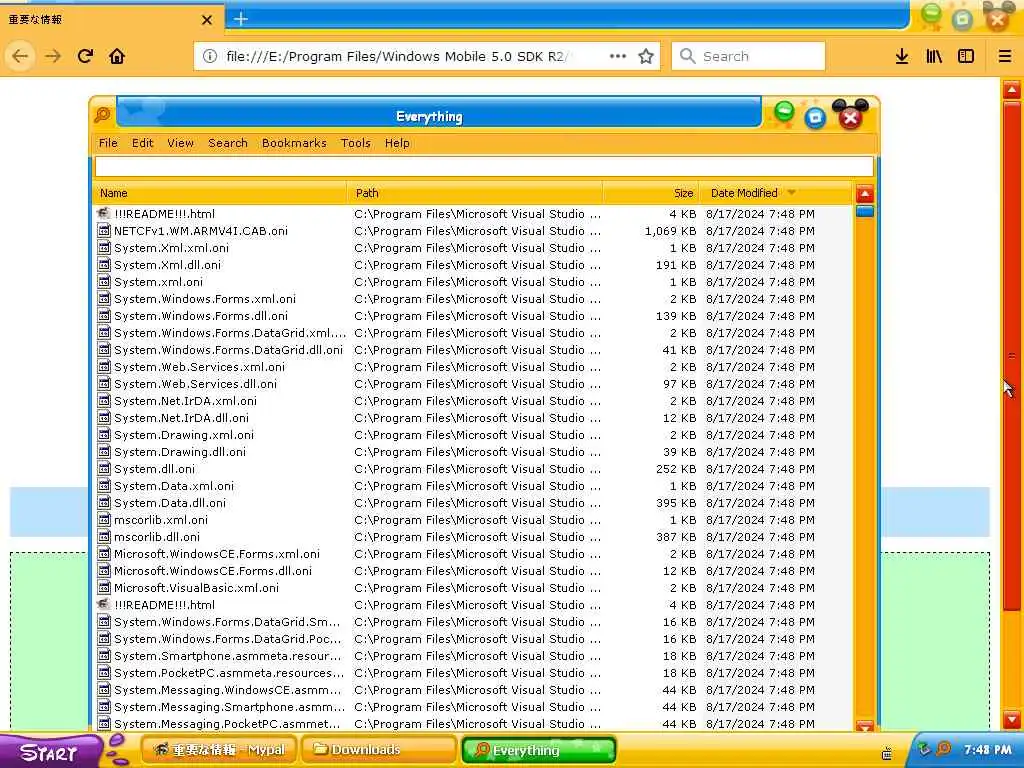This screenshot has height=768, width=1024.
Task: Open the Help menu
Action: pos(397,143)
